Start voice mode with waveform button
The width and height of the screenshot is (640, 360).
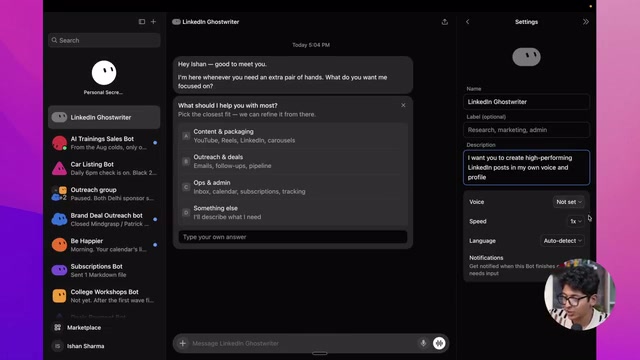point(439,343)
